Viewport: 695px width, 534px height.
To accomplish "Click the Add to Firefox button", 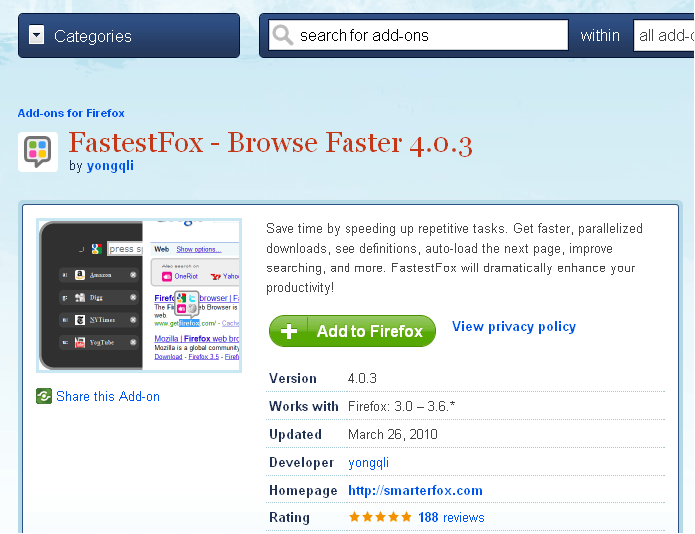I will 352,331.
